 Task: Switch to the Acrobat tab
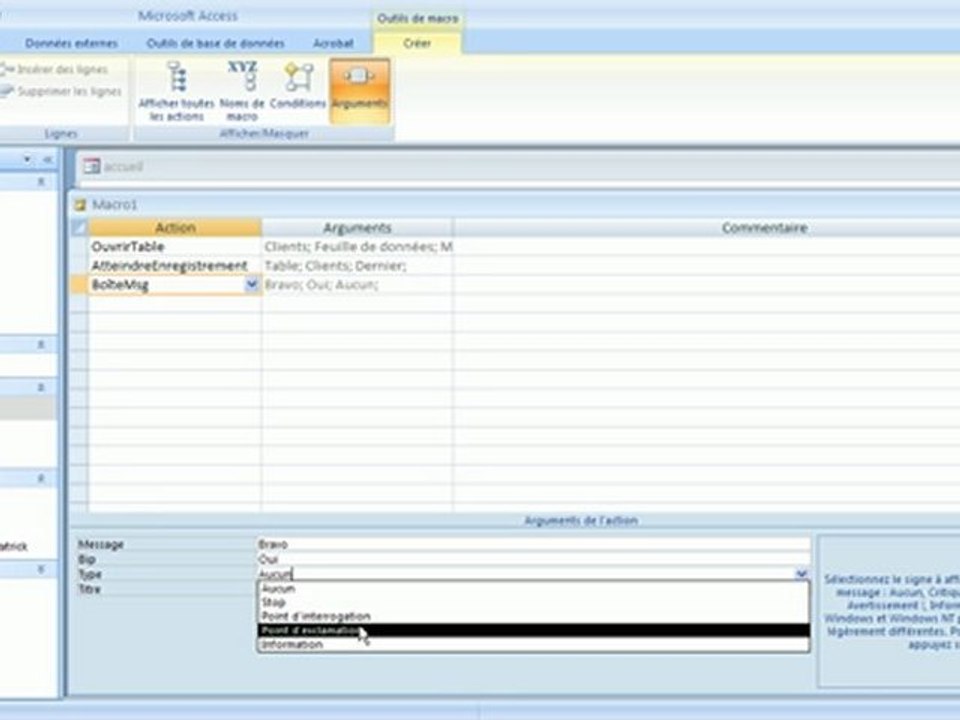(334, 43)
